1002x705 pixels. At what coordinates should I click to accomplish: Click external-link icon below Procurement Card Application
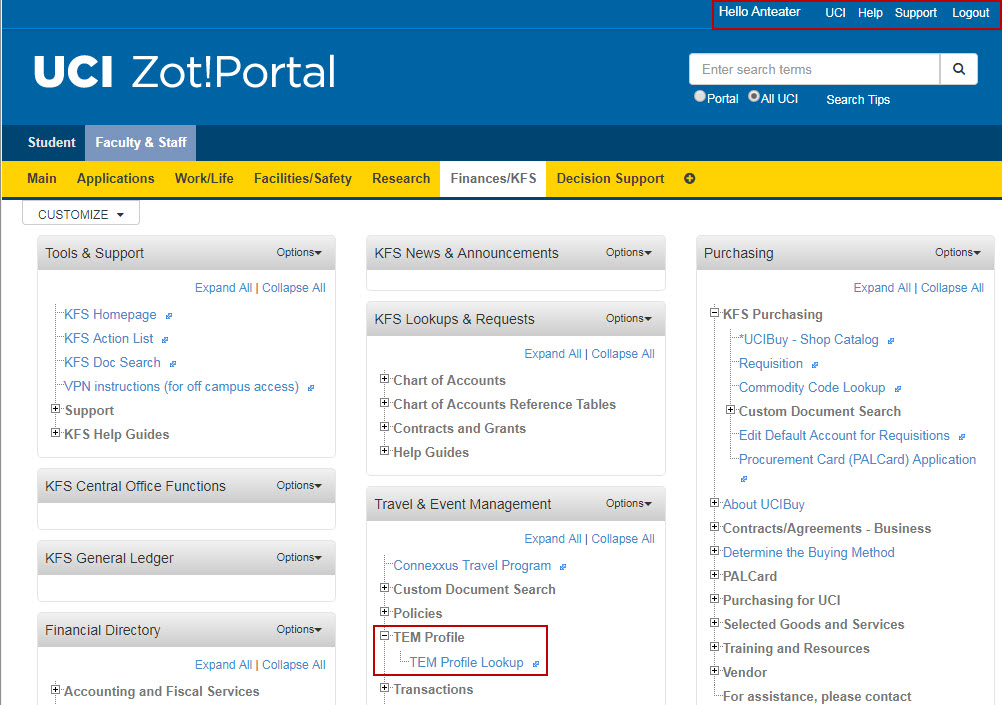(744, 479)
